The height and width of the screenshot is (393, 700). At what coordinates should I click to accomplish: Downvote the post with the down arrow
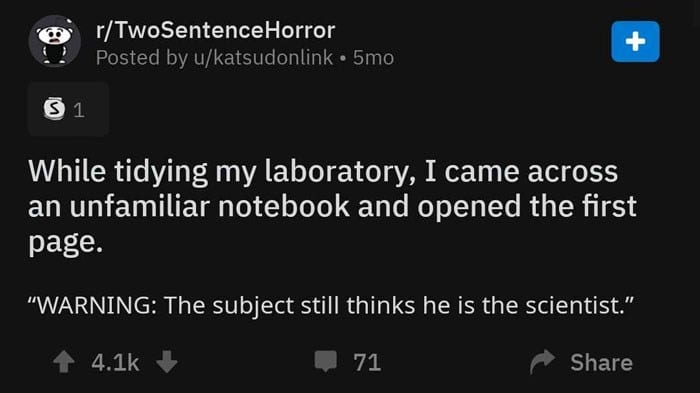(167, 362)
